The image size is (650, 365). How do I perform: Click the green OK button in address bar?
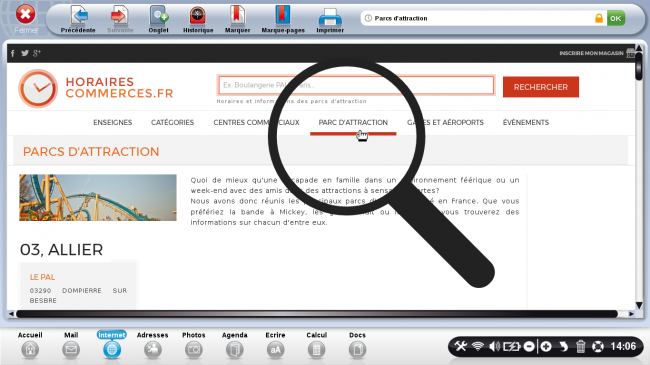point(616,18)
